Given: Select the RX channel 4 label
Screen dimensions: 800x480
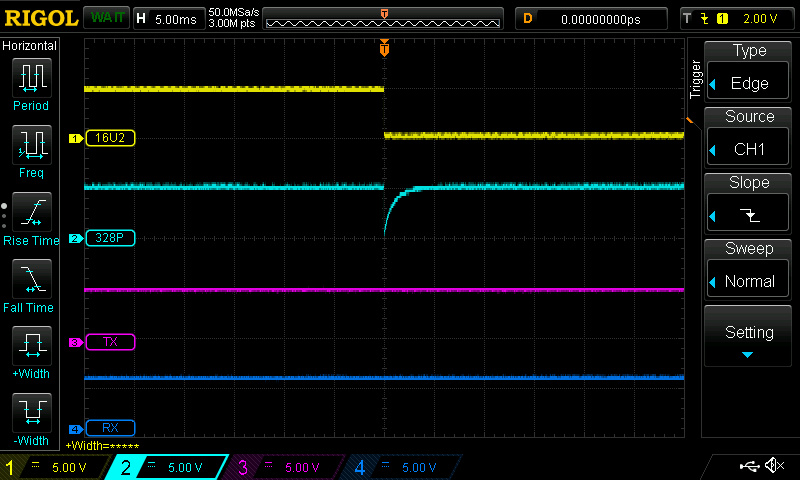Looking at the screenshot, I should click(x=110, y=428).
